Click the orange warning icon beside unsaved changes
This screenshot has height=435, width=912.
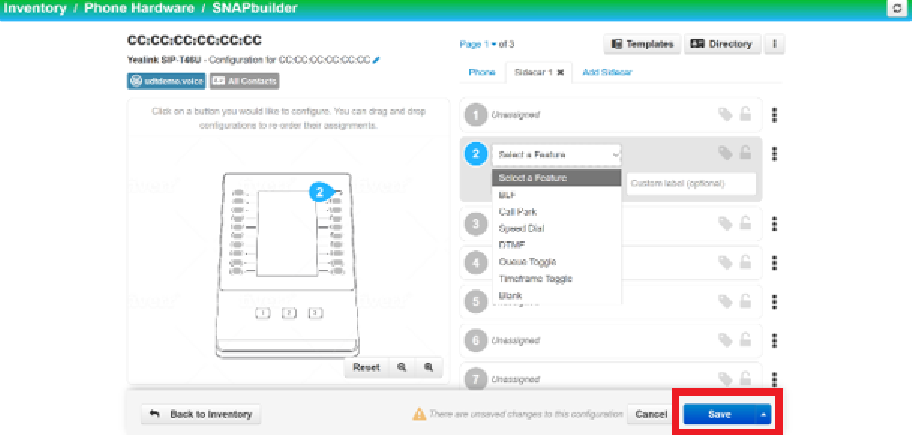point(419,415)
